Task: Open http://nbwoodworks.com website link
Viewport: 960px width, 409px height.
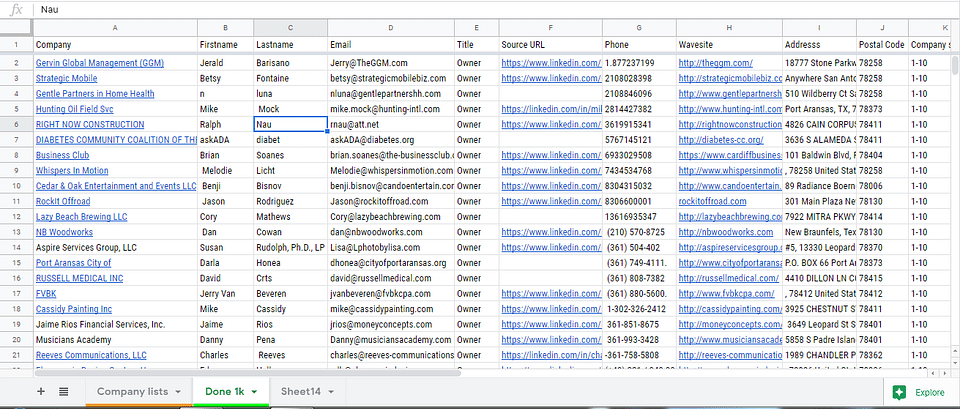Action: pos(726,232)
